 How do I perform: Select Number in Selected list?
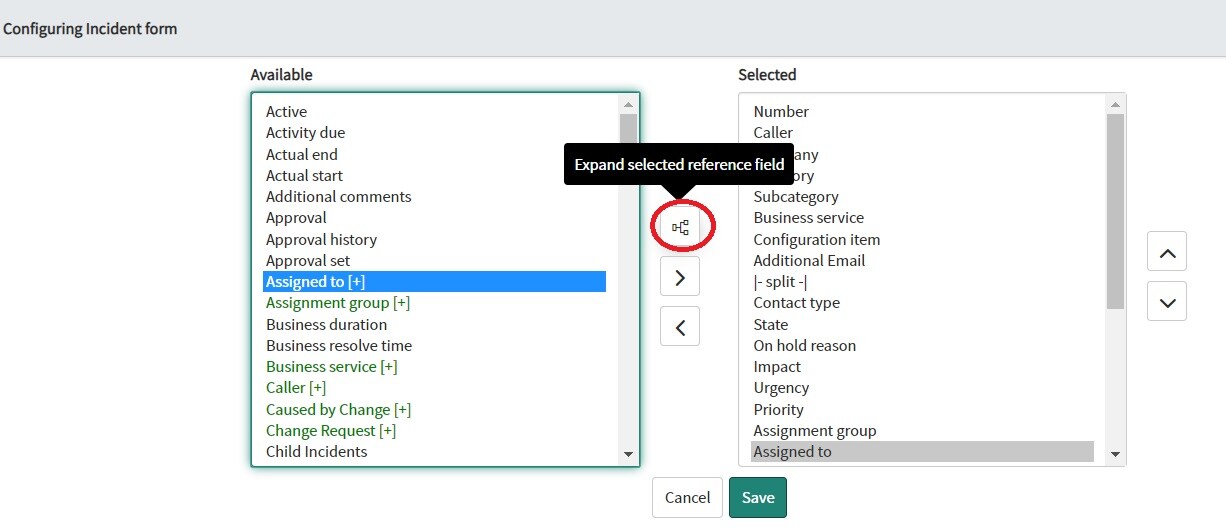(922, 112)
